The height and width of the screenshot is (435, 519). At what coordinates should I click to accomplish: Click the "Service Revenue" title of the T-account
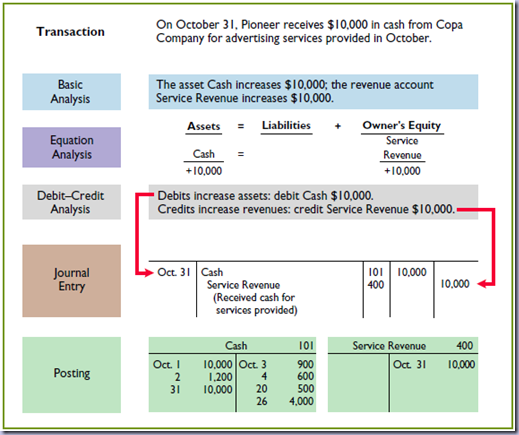tap(389, 346)
